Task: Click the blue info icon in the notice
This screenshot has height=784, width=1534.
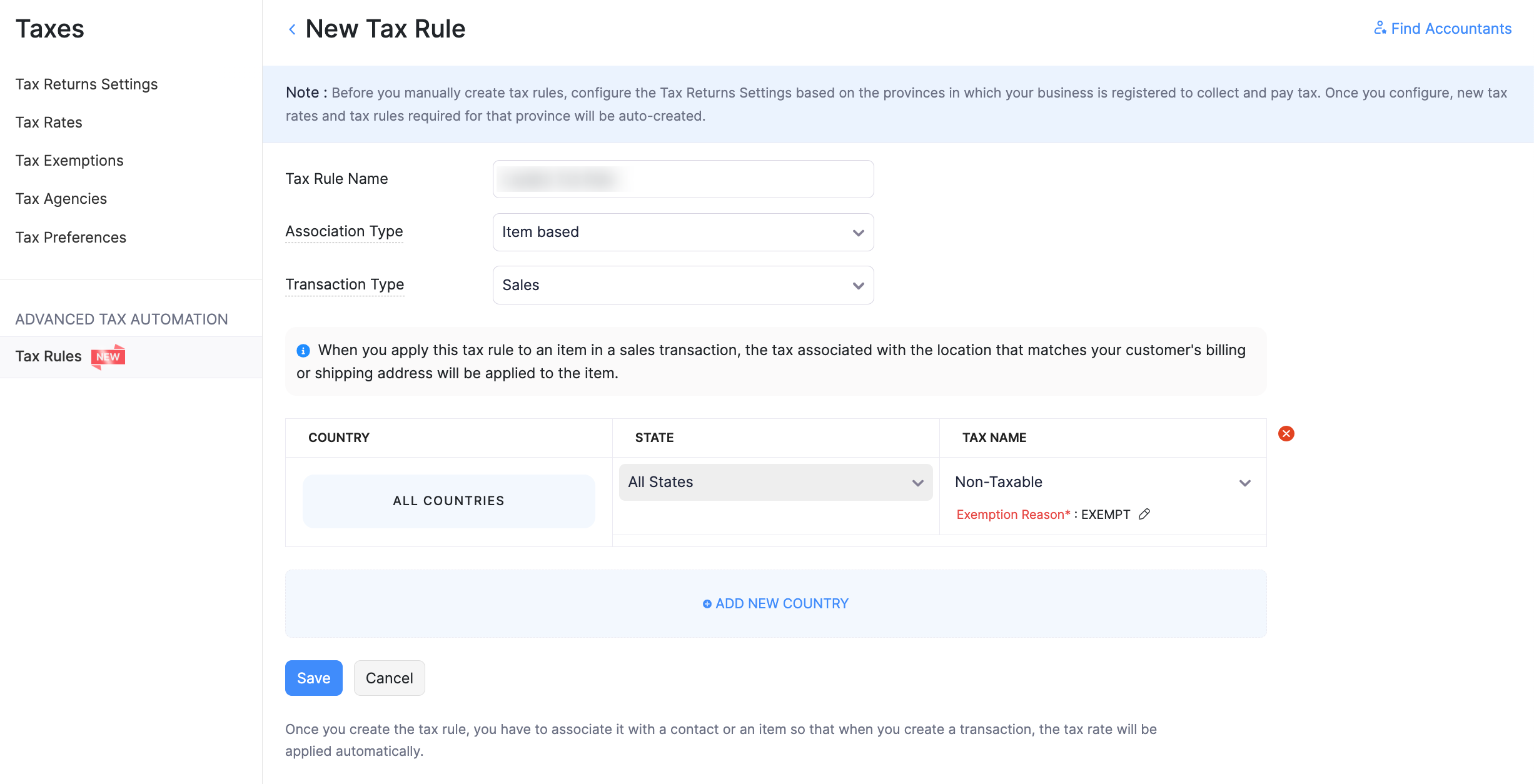Action: coord(303,351)
